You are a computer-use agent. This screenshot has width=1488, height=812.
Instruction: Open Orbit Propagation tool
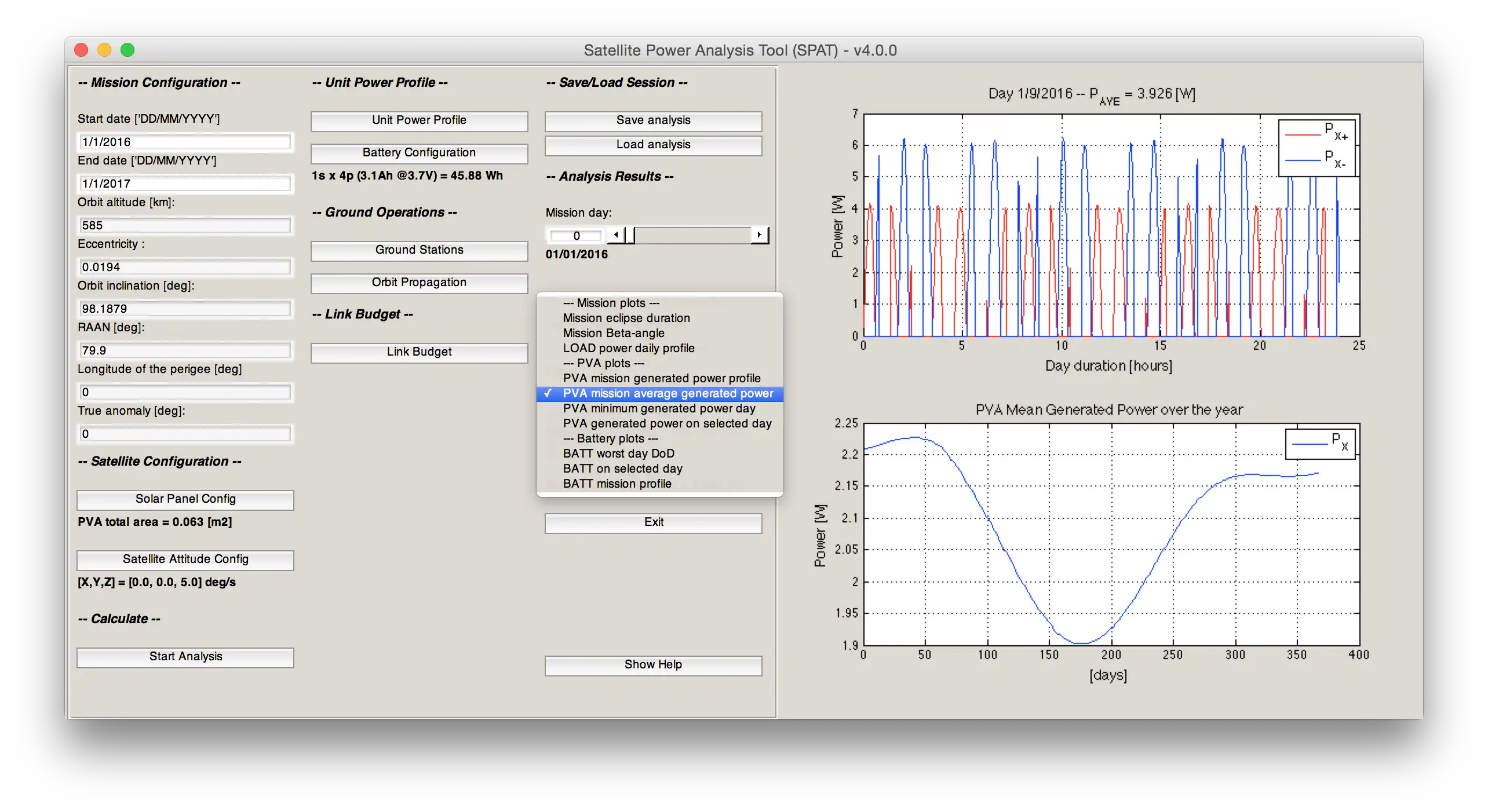[x=419, y=282]
